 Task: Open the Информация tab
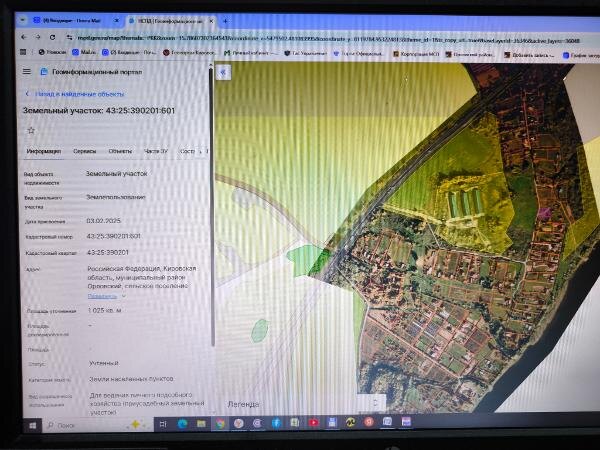pyautogui.click(x=44, y=151)
